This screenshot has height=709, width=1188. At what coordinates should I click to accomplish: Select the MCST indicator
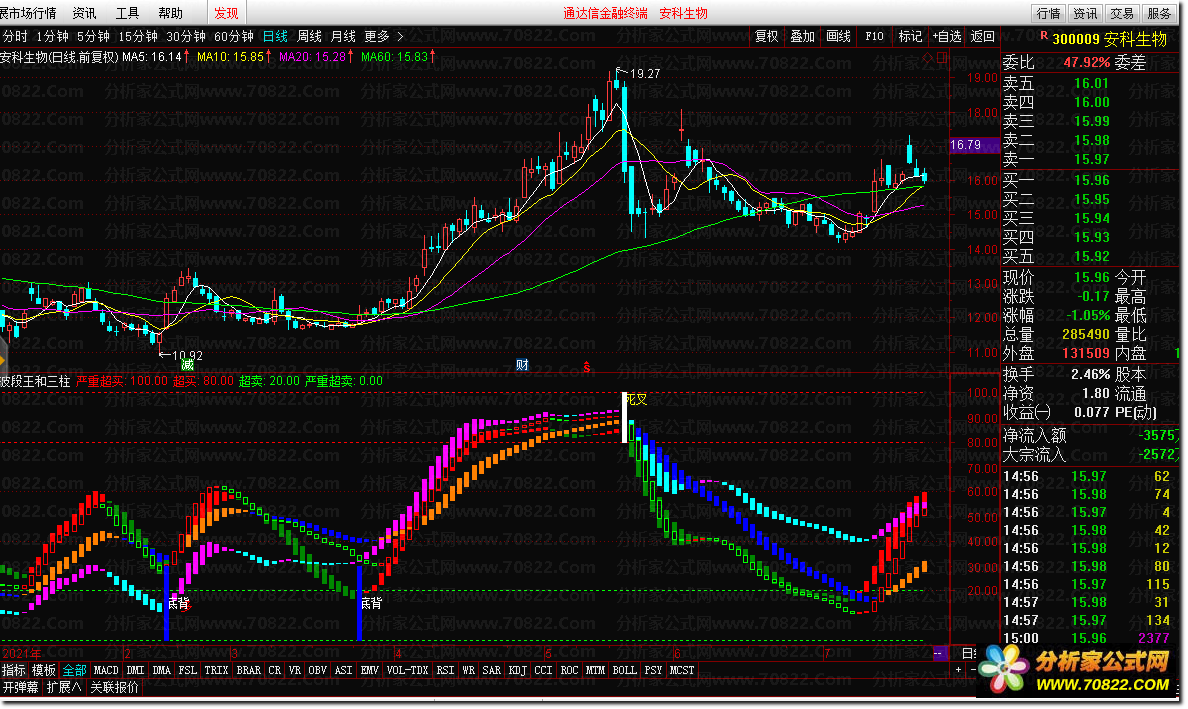682,670
